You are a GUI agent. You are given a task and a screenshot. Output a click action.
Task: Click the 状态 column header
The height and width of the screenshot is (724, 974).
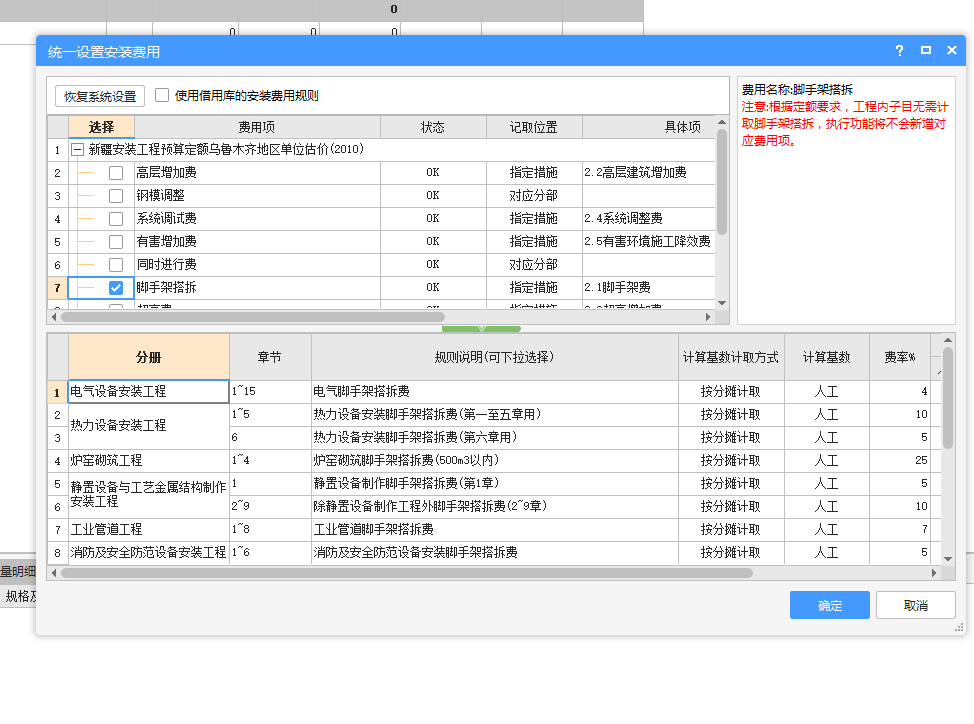pyautogui.click(x=433, y=127)
